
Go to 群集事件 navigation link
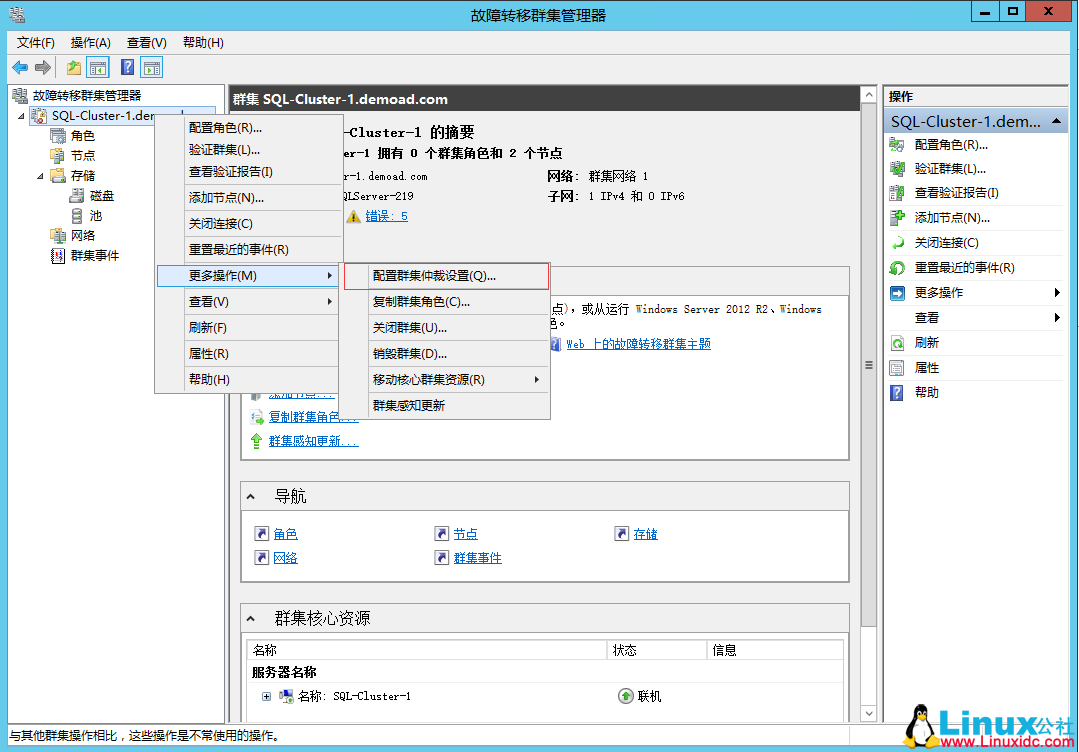[x=478, y=558]
